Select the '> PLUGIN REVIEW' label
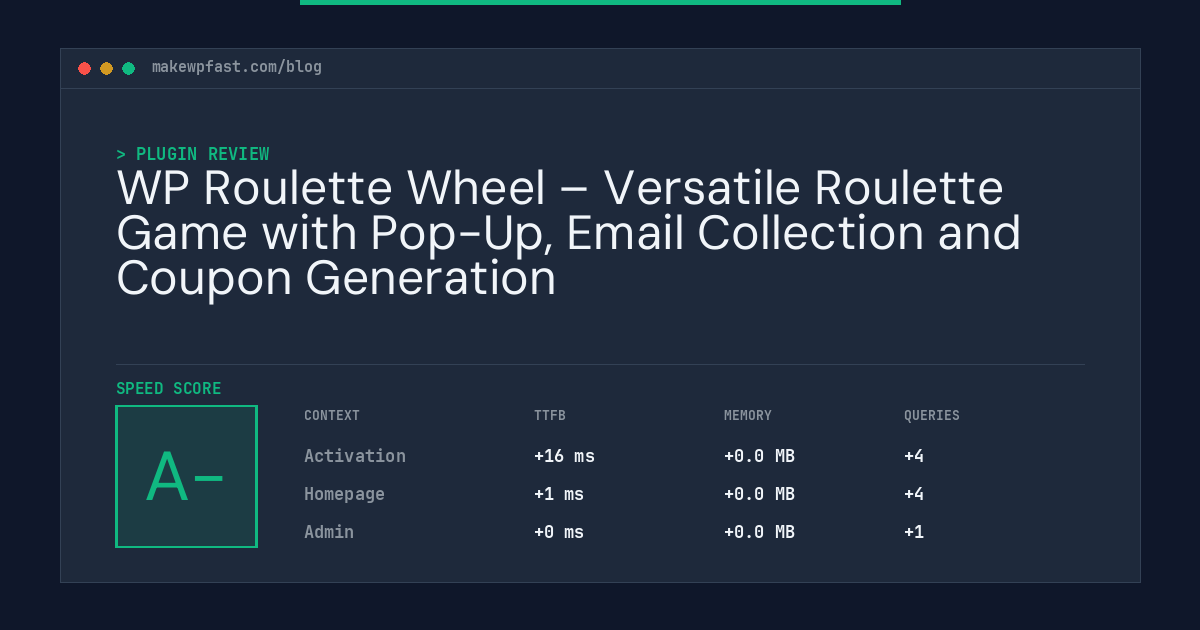This screenshot has width=1200, height=630. pyautogui.click(x=193, y=154)
